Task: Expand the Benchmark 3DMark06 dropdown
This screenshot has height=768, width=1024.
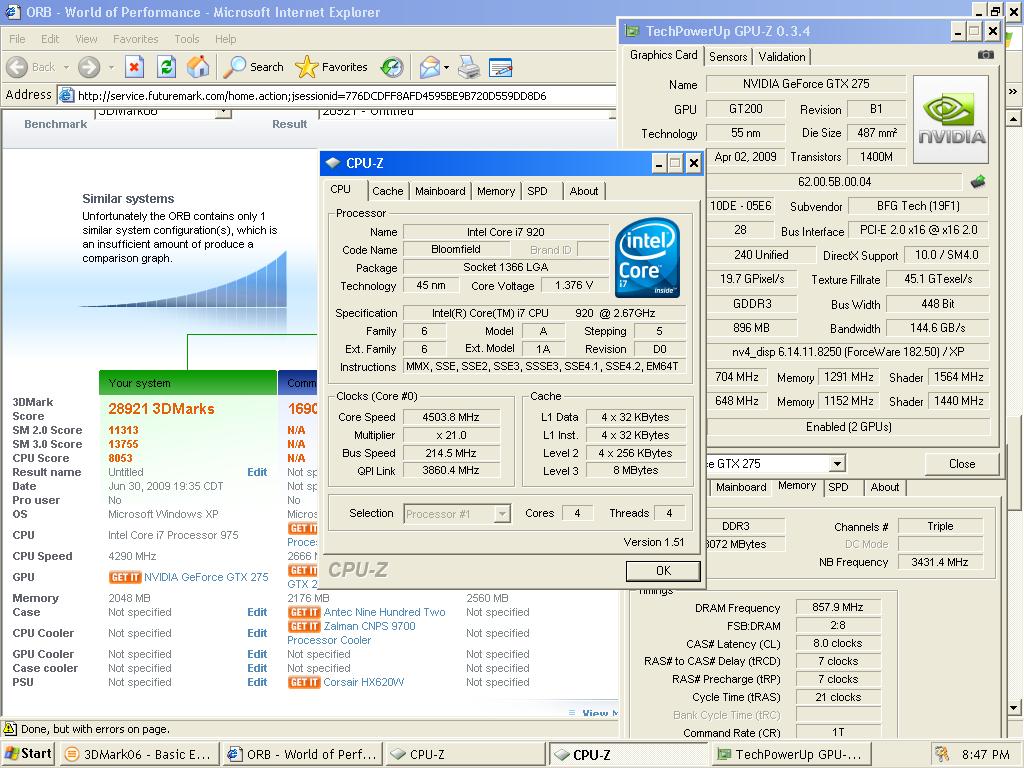Action: [223, 112]
